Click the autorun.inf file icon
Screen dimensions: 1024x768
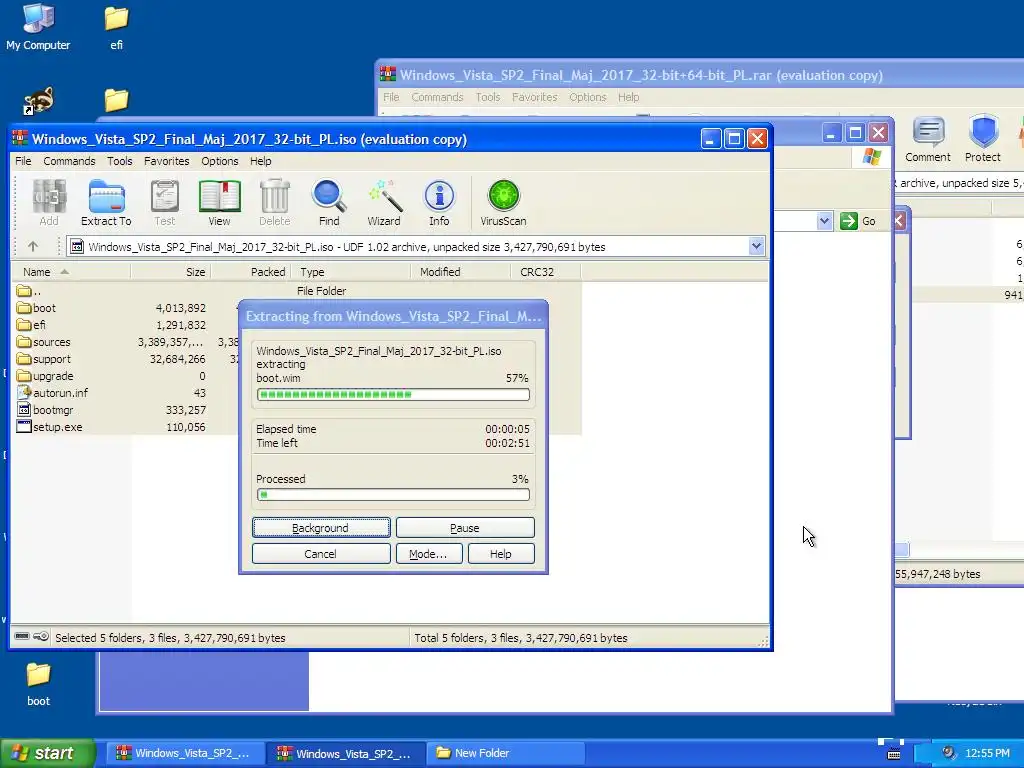pos(24,392)
